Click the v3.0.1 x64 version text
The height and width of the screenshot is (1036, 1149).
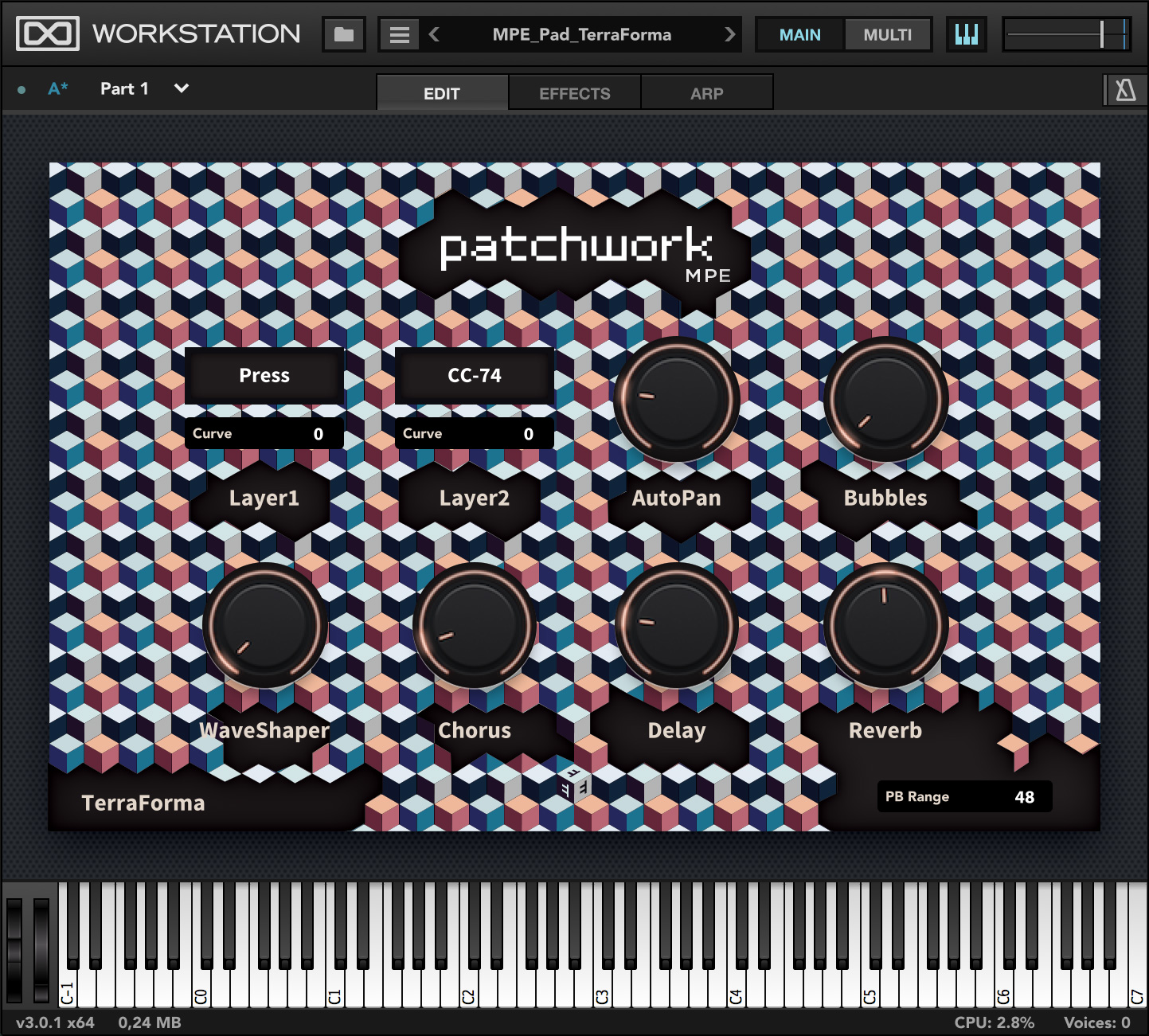click(x=55, y=1022)
